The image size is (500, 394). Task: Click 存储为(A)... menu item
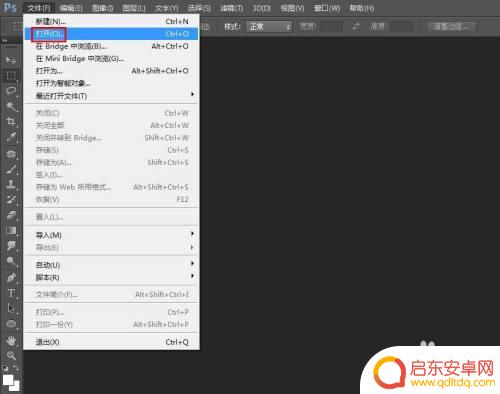click(x=111, y=163)
